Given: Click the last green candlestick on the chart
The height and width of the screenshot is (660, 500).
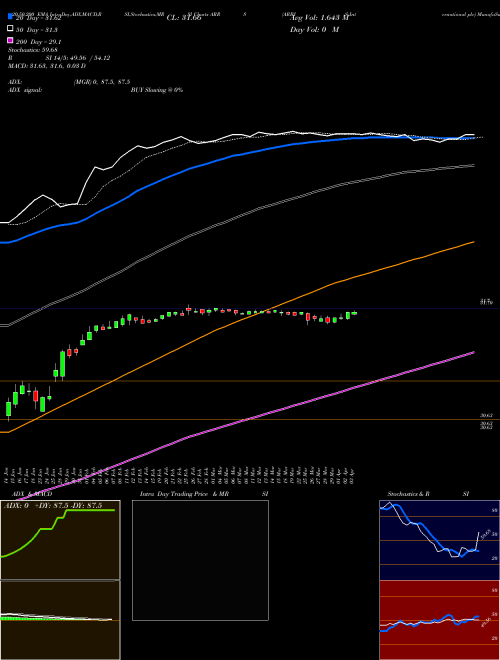Looking at the screenshot, I should pyautogui.click(x=354, y=313).
